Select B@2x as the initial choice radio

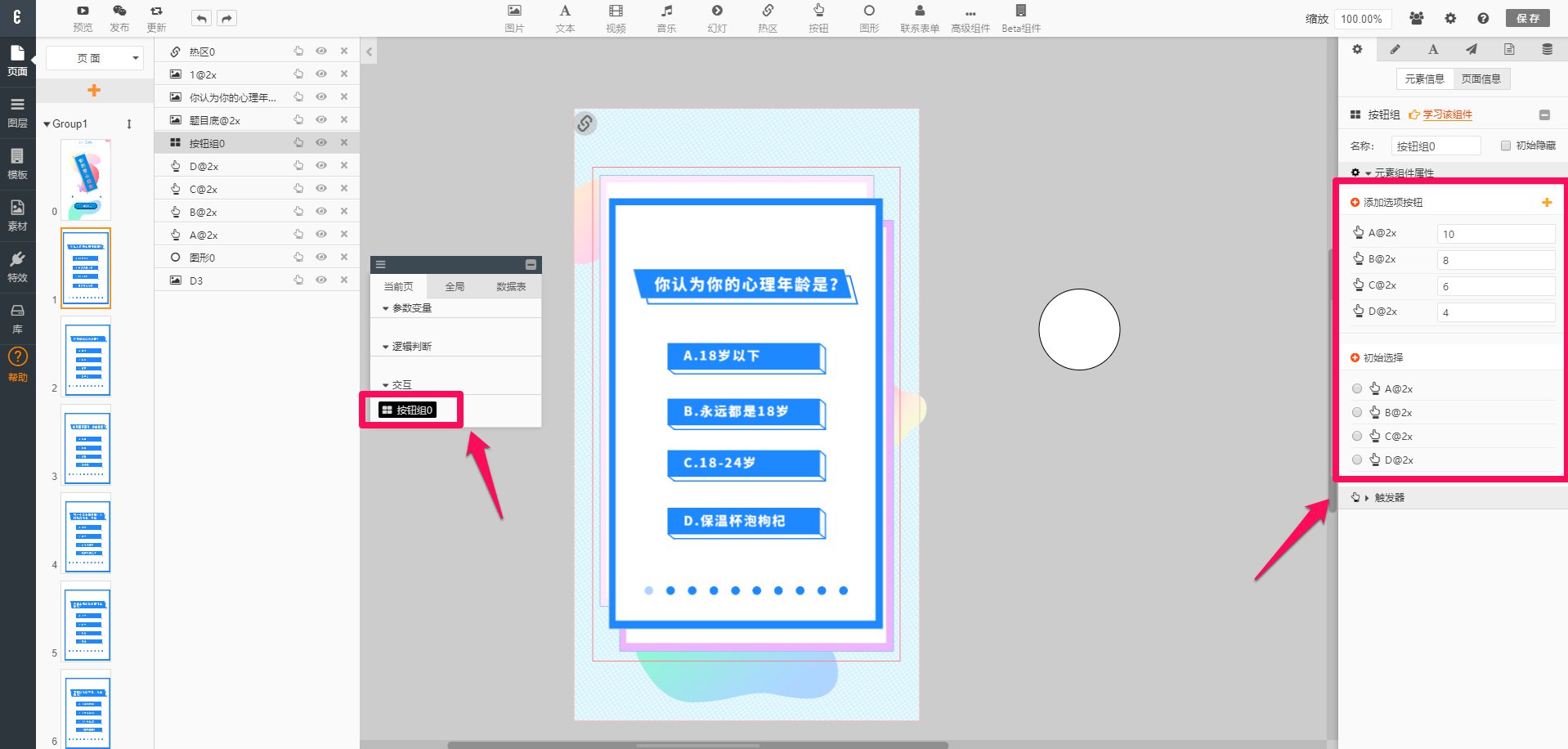1357,412
